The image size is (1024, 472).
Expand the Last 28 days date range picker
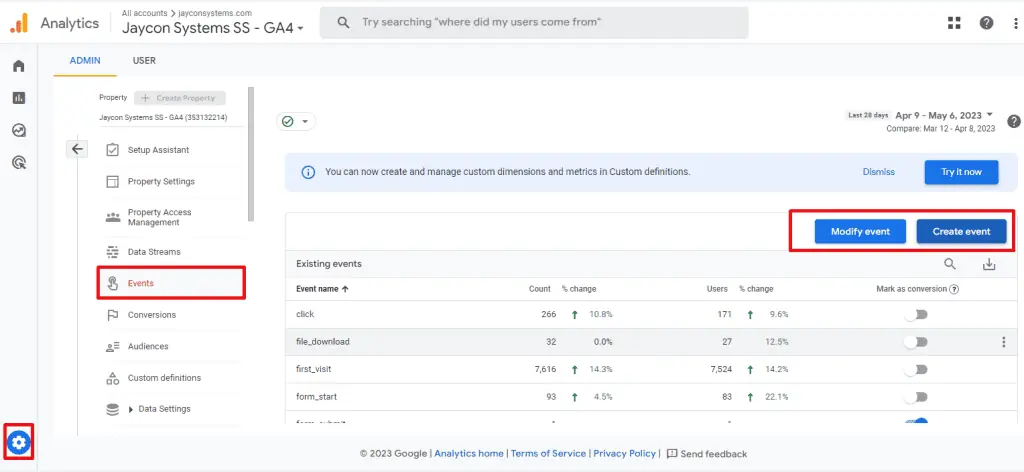tap(944, 115)
